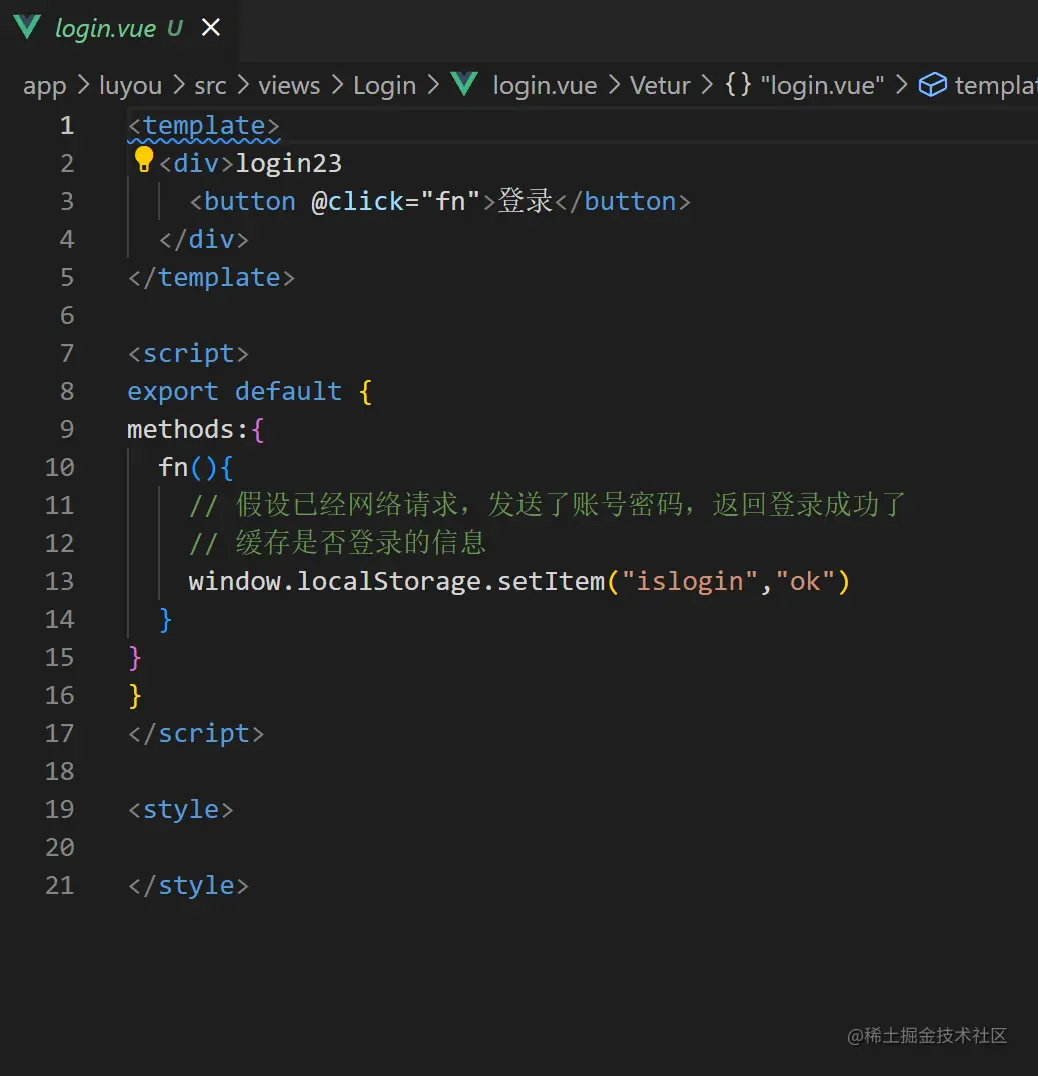Click line number 1 in gutter
The width and height of the screenshot is (1038, 1076).
(x=67, y=125)
